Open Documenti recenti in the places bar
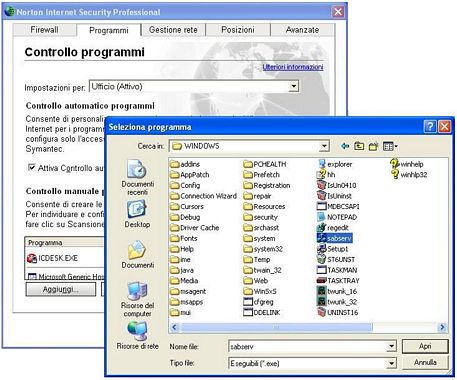This screenshot has width=457, height=380. [x=137, y=178]
